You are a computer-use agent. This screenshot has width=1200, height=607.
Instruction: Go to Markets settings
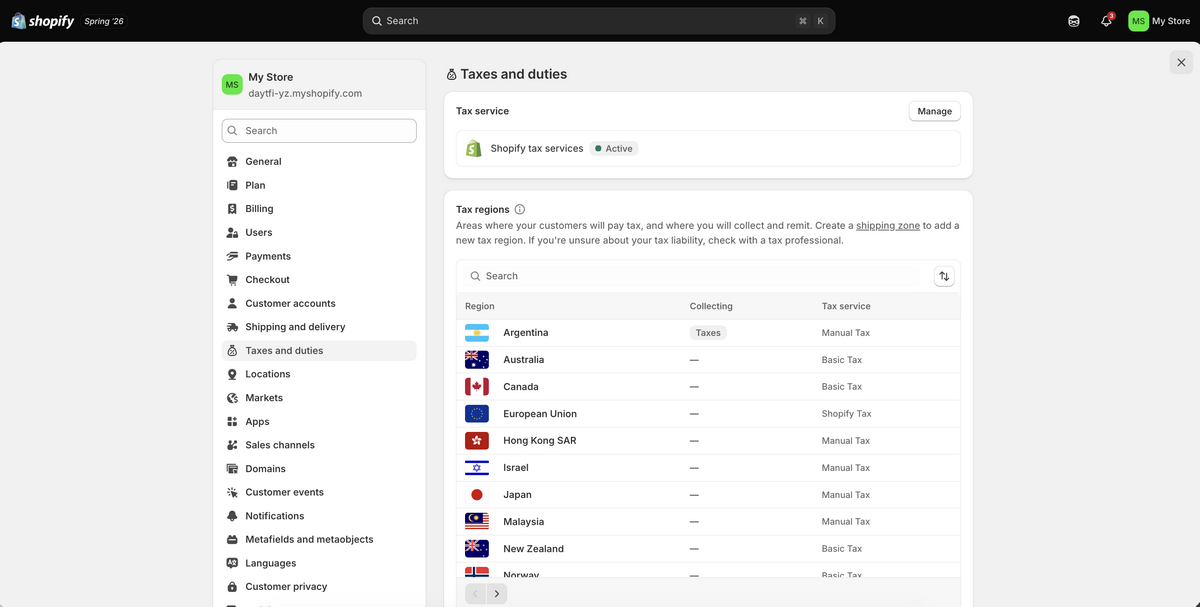point(319,398)
